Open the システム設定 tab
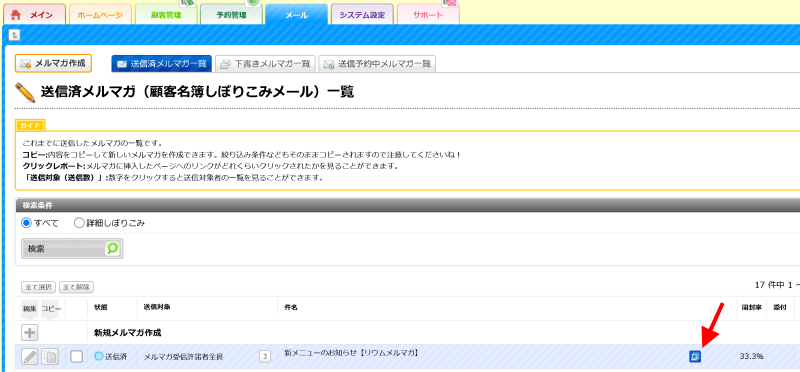This screenshot has width=800, height=372. 362,15
